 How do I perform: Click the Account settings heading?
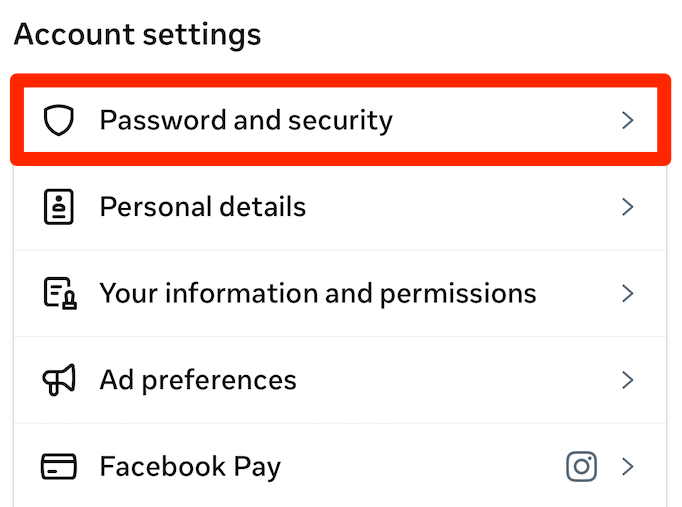coord(137,35)
